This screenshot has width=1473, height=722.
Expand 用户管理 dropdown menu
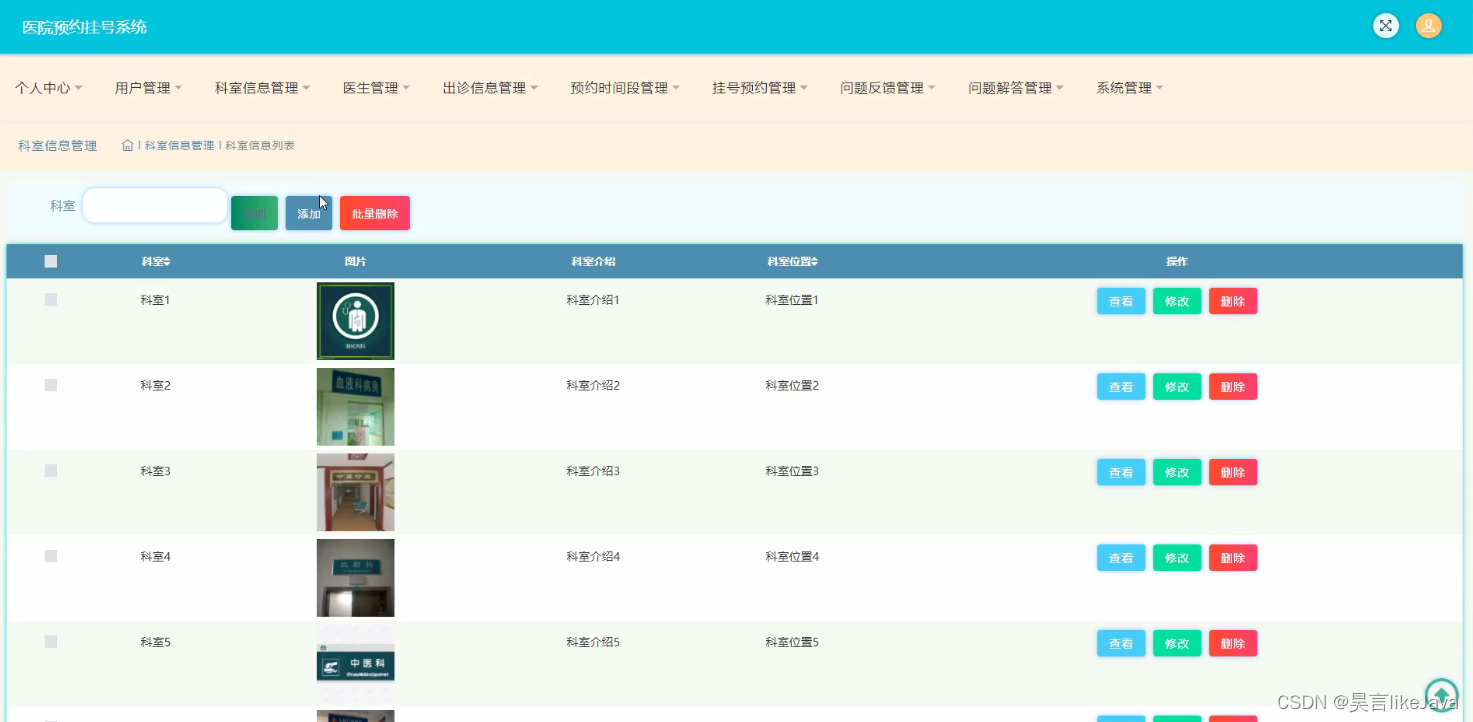(x=148, y=88)
